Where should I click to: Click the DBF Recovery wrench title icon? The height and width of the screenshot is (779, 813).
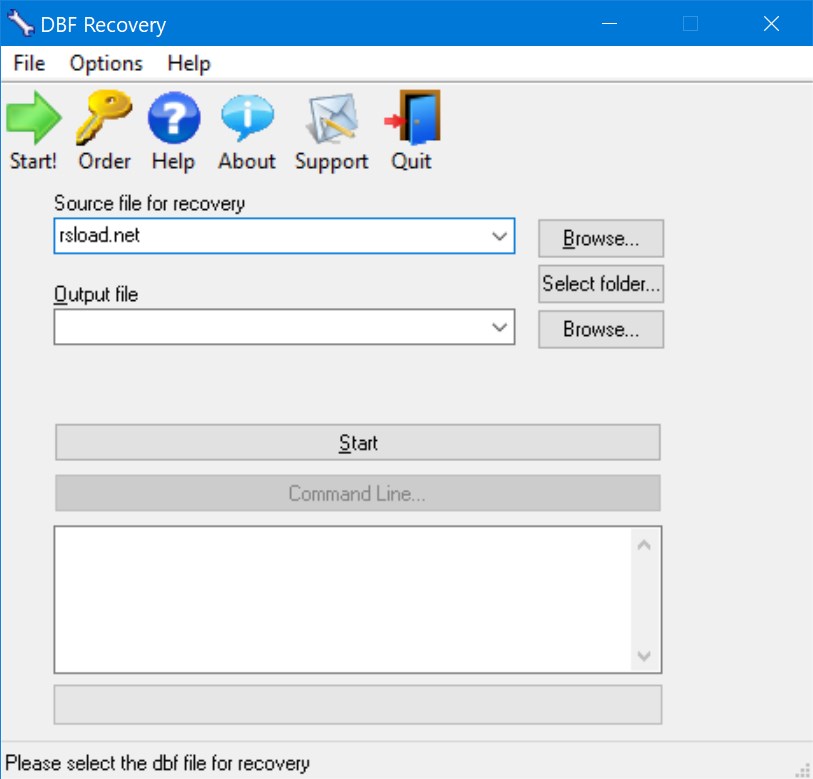click(x=20, y=24)
